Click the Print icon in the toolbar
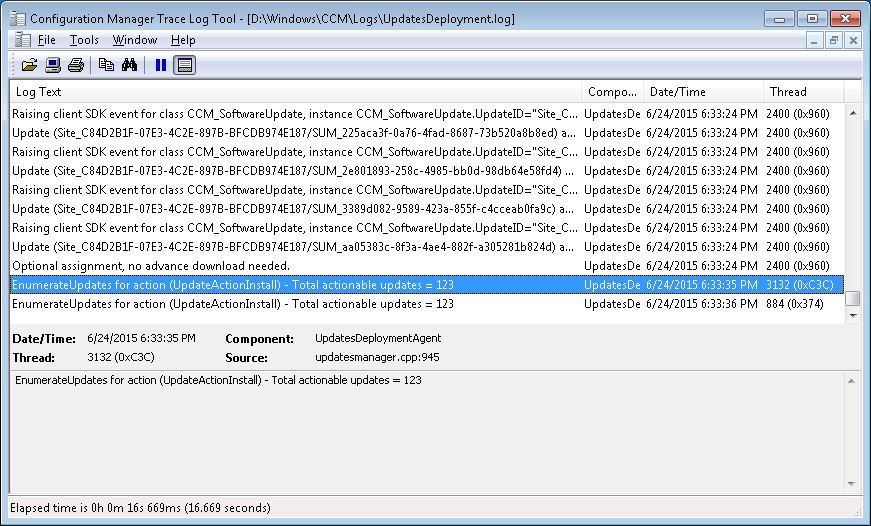 coord(76,65)
